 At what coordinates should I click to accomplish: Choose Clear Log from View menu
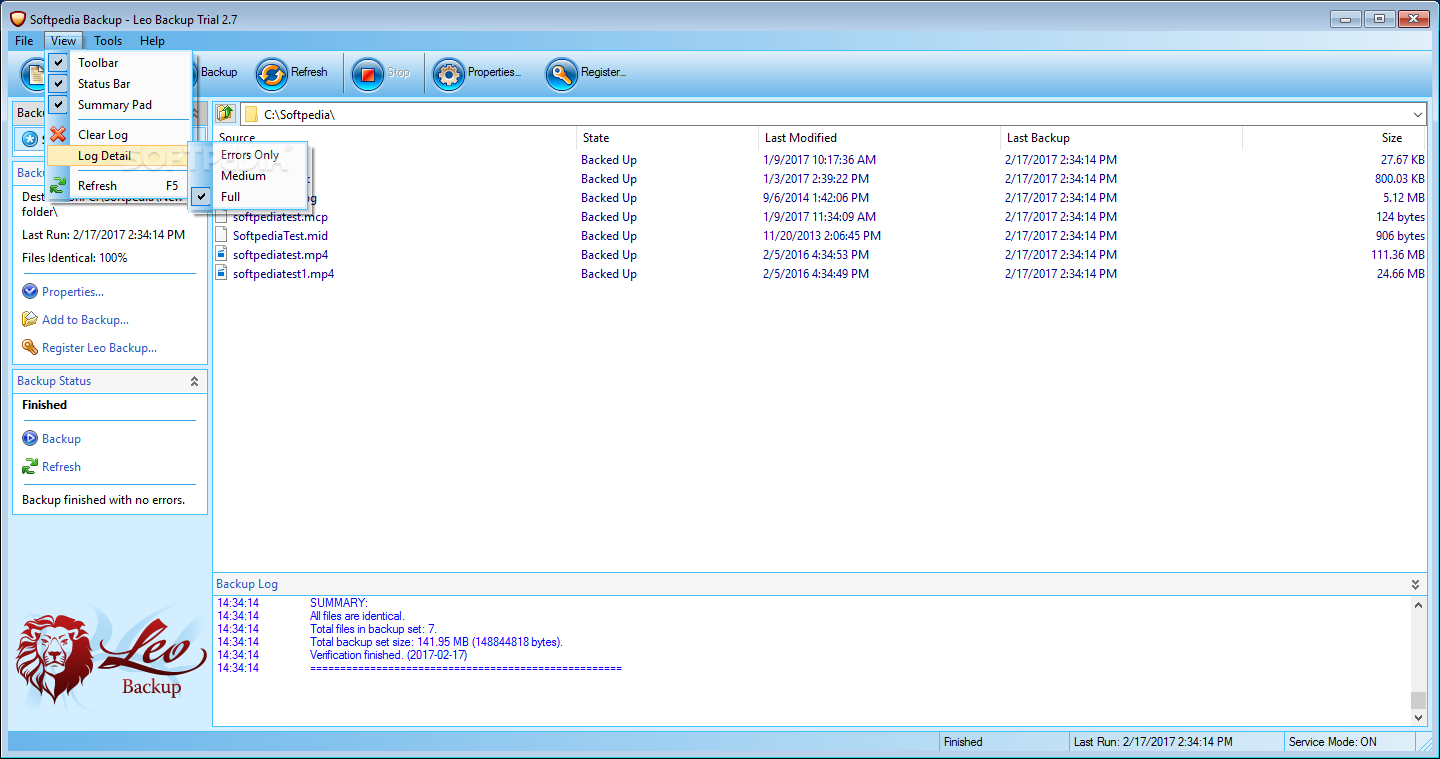(x=118, y=135)
